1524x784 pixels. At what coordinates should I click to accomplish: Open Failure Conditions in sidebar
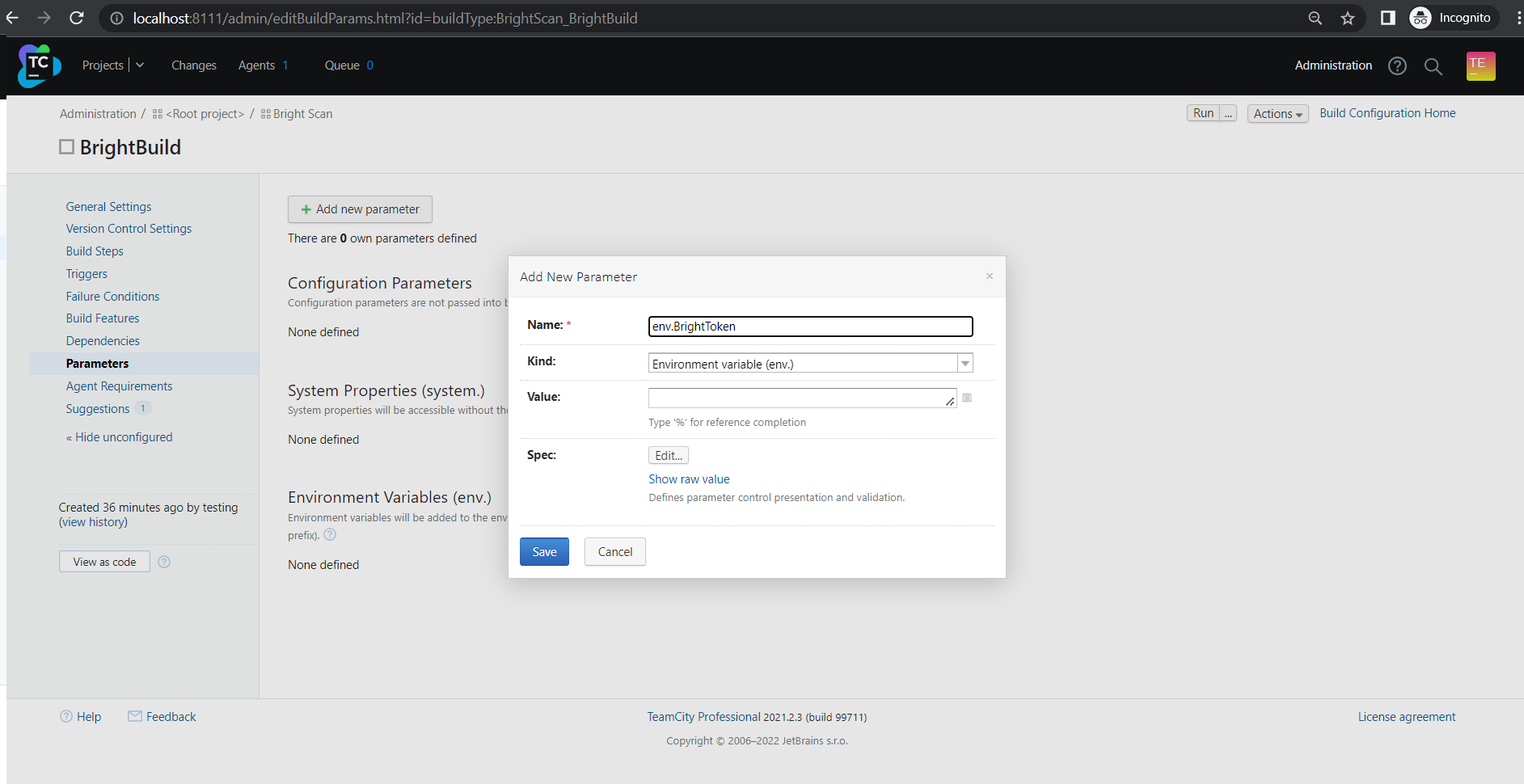point(112,297)
